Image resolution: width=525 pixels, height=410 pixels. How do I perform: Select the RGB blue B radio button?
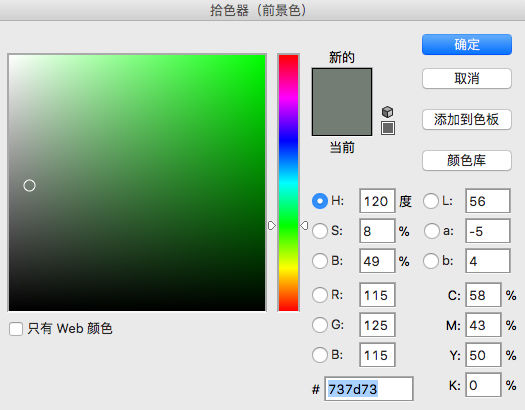[319, 355]
